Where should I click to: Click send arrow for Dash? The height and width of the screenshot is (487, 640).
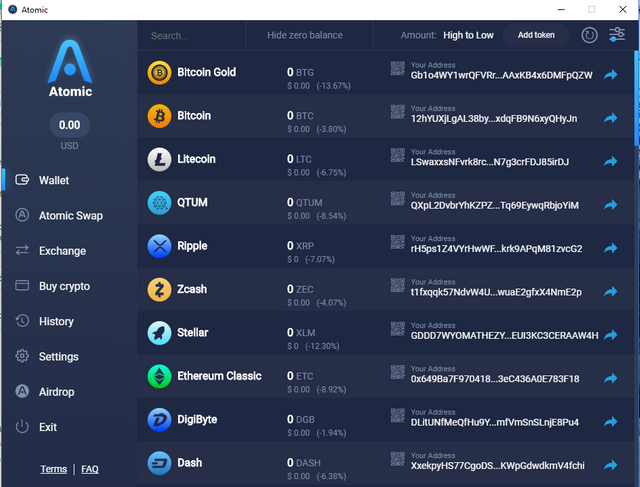pyautogui.click(x=611, y=465)
